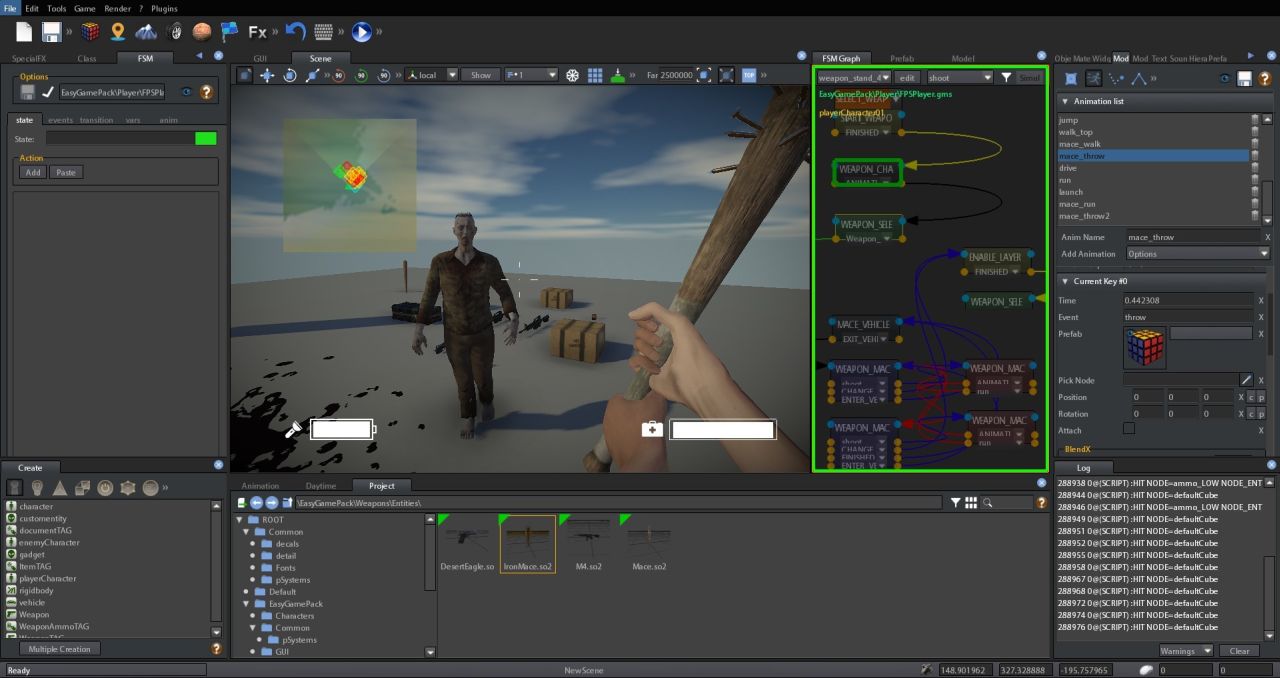Open the local coordinate space dropdown
This screenshot has width=1280, height=678.
[x=432, y=75]
